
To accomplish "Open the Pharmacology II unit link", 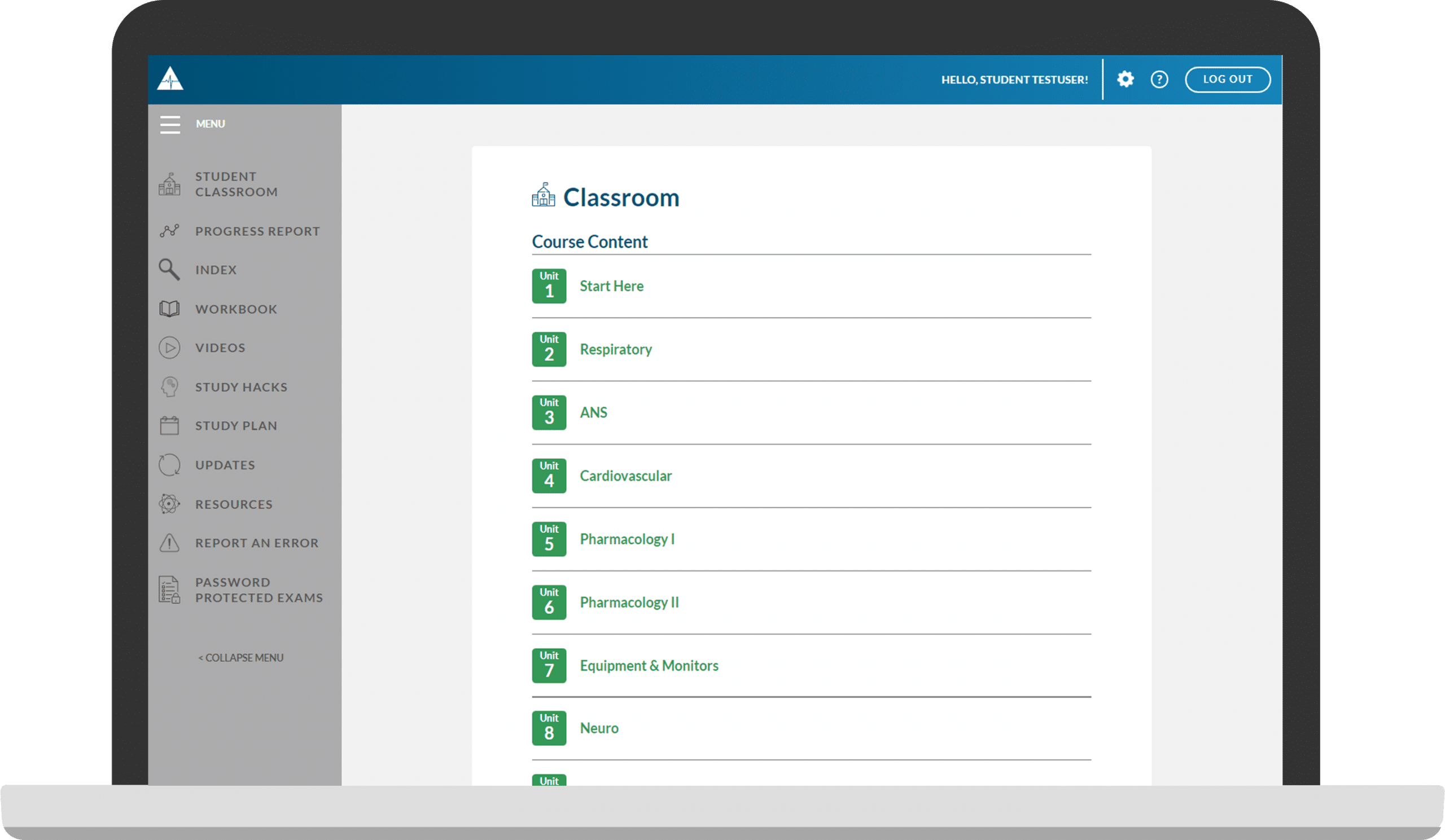I will (629, 603).
